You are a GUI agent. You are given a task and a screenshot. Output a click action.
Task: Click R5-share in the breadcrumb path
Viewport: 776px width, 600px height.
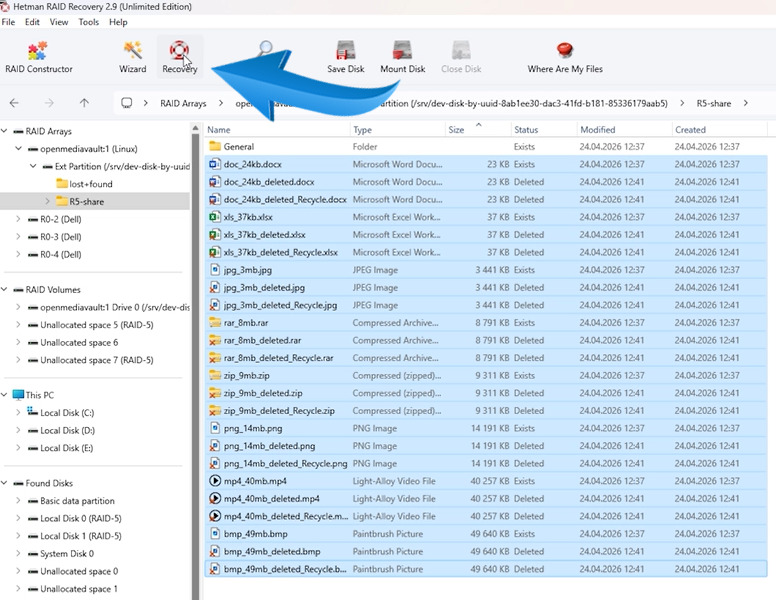tap(714, 103)
